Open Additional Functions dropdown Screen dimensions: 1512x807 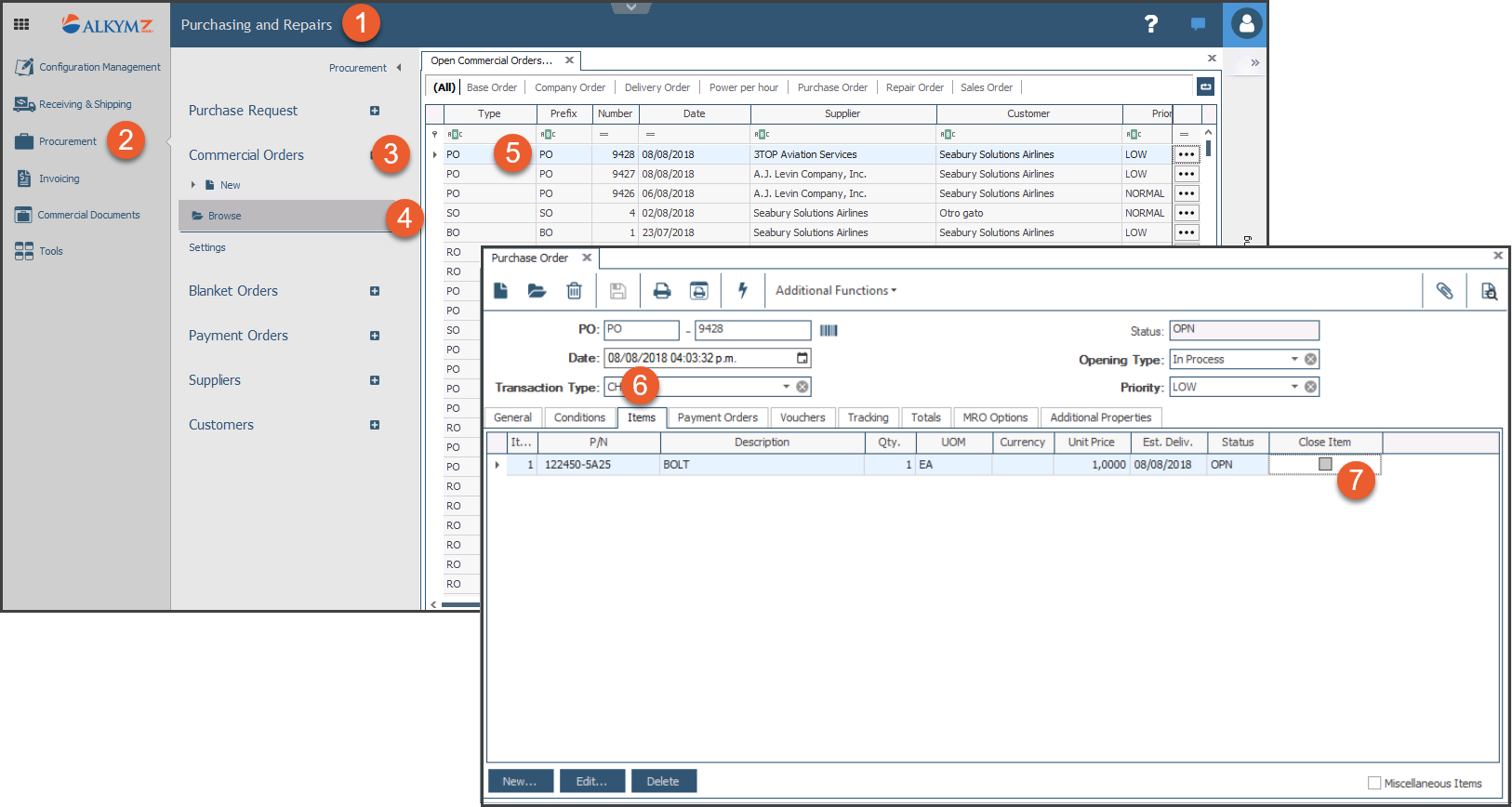click(x=836, y=290)
